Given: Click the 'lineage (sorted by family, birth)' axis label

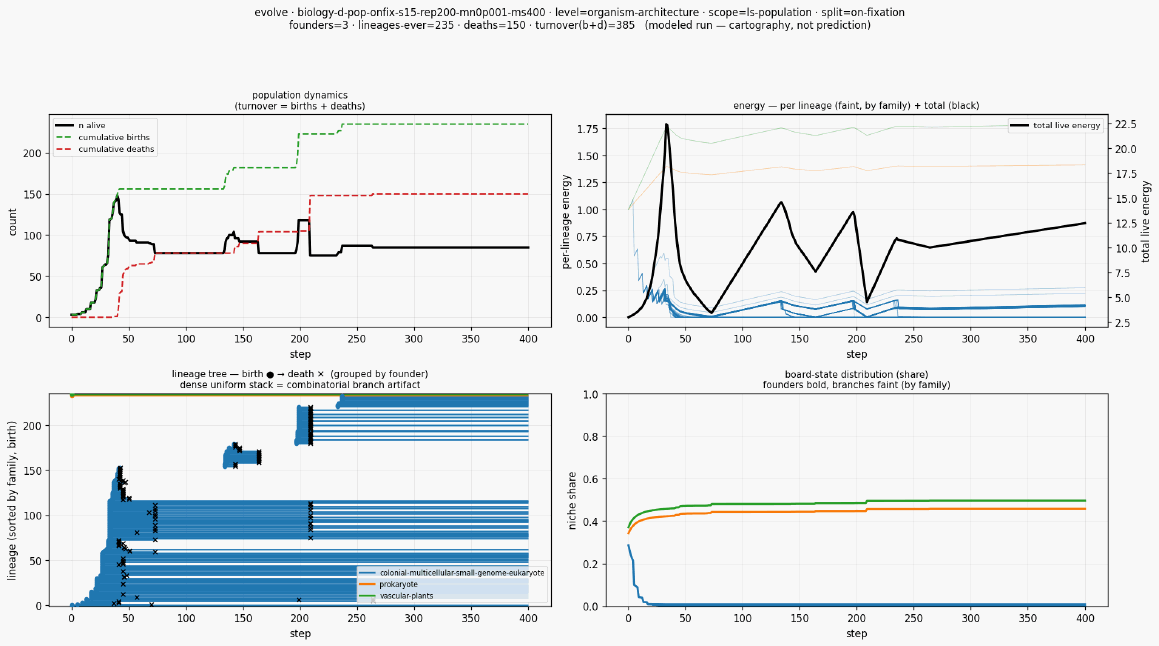Looking at the screenshot, I should (13, 500).
